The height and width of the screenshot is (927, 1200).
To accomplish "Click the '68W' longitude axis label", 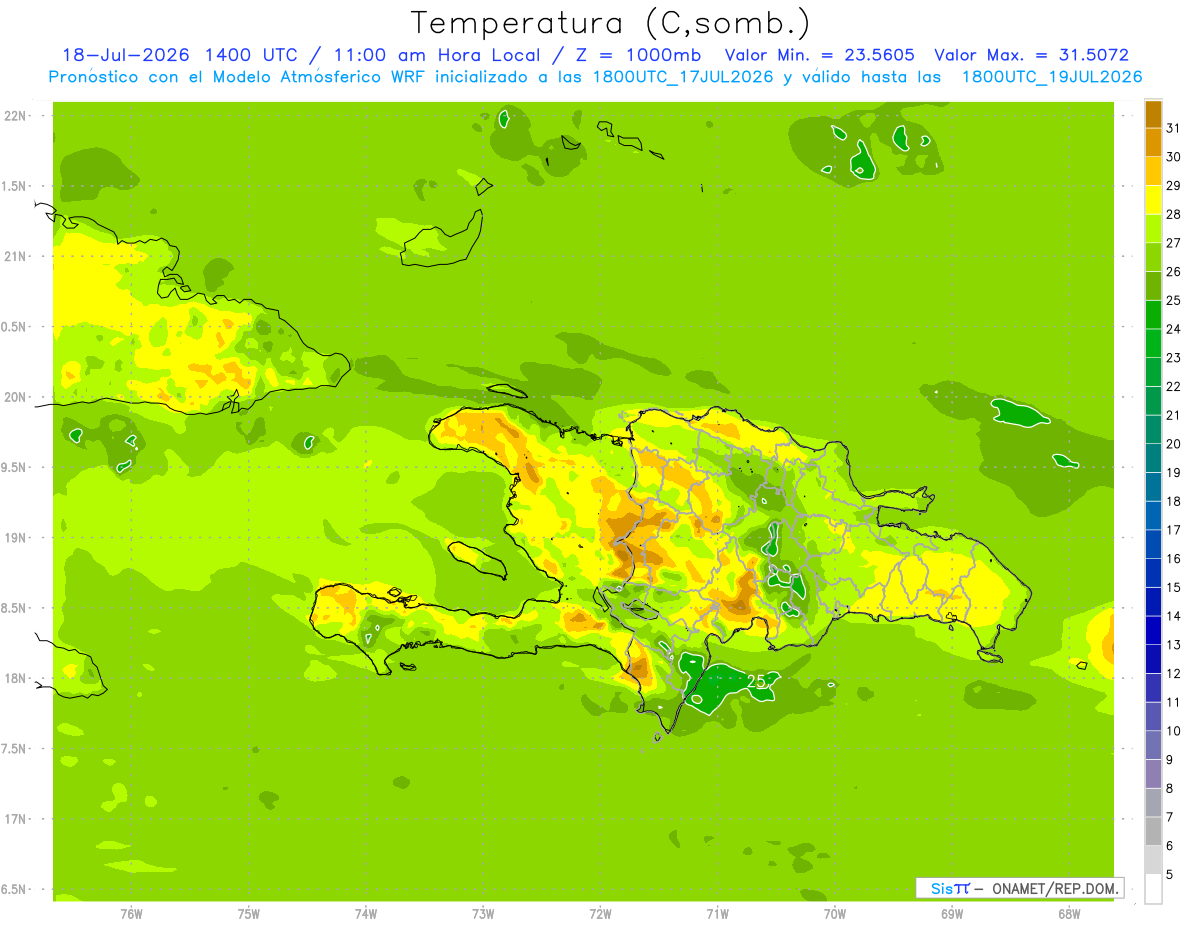I will click(1069, 913).
